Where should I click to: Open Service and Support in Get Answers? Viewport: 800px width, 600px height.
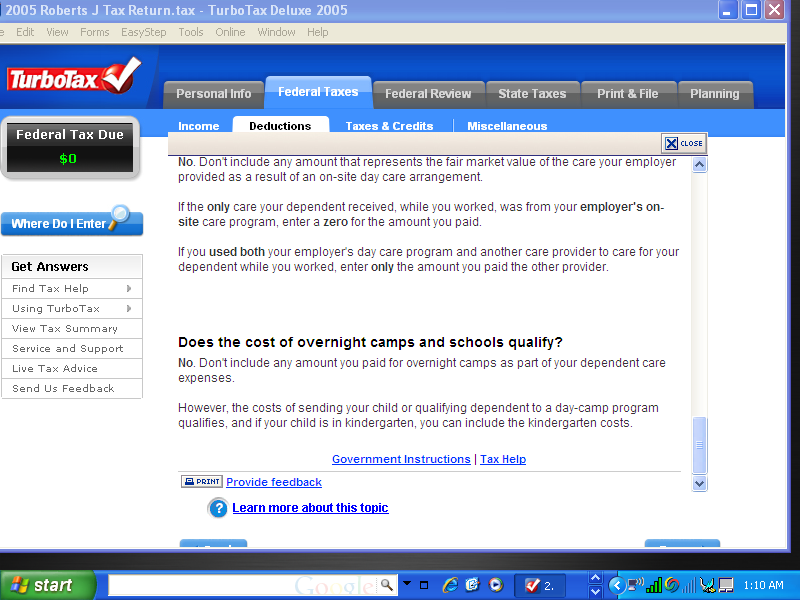pyautogui.click(x=72, y=348)
